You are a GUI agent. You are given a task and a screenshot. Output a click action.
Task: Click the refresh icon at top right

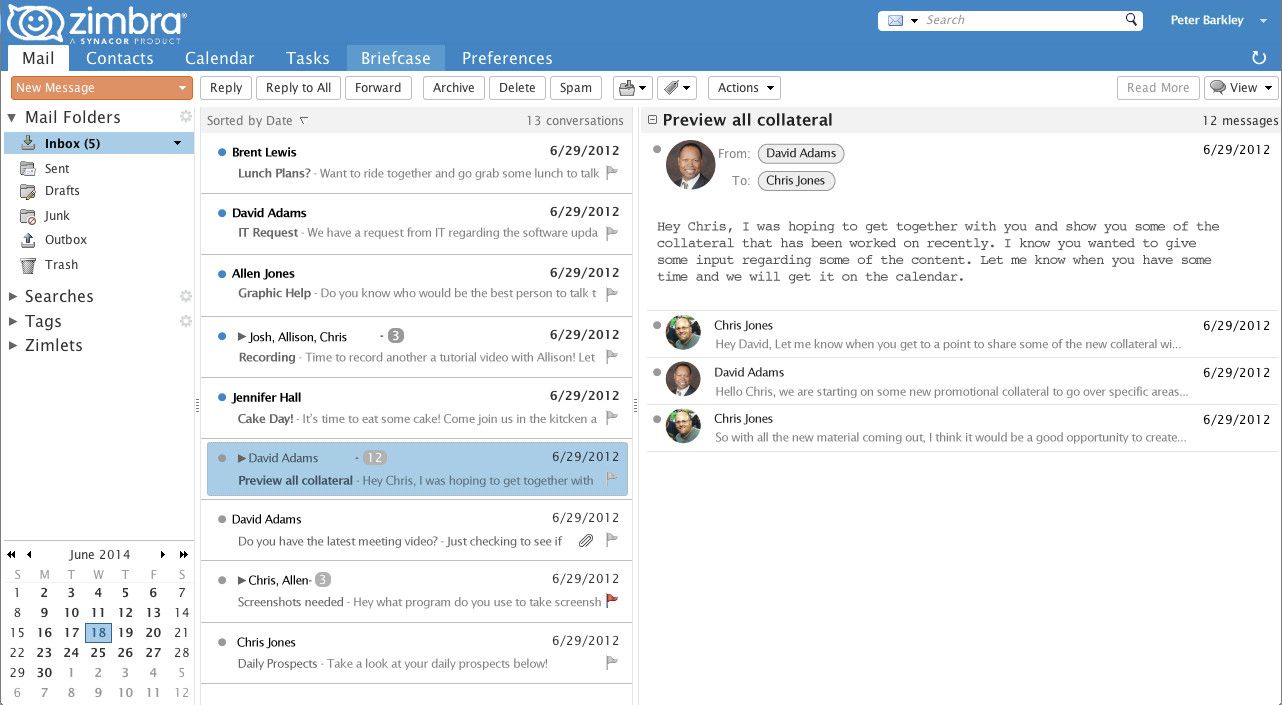(1257, 58)
